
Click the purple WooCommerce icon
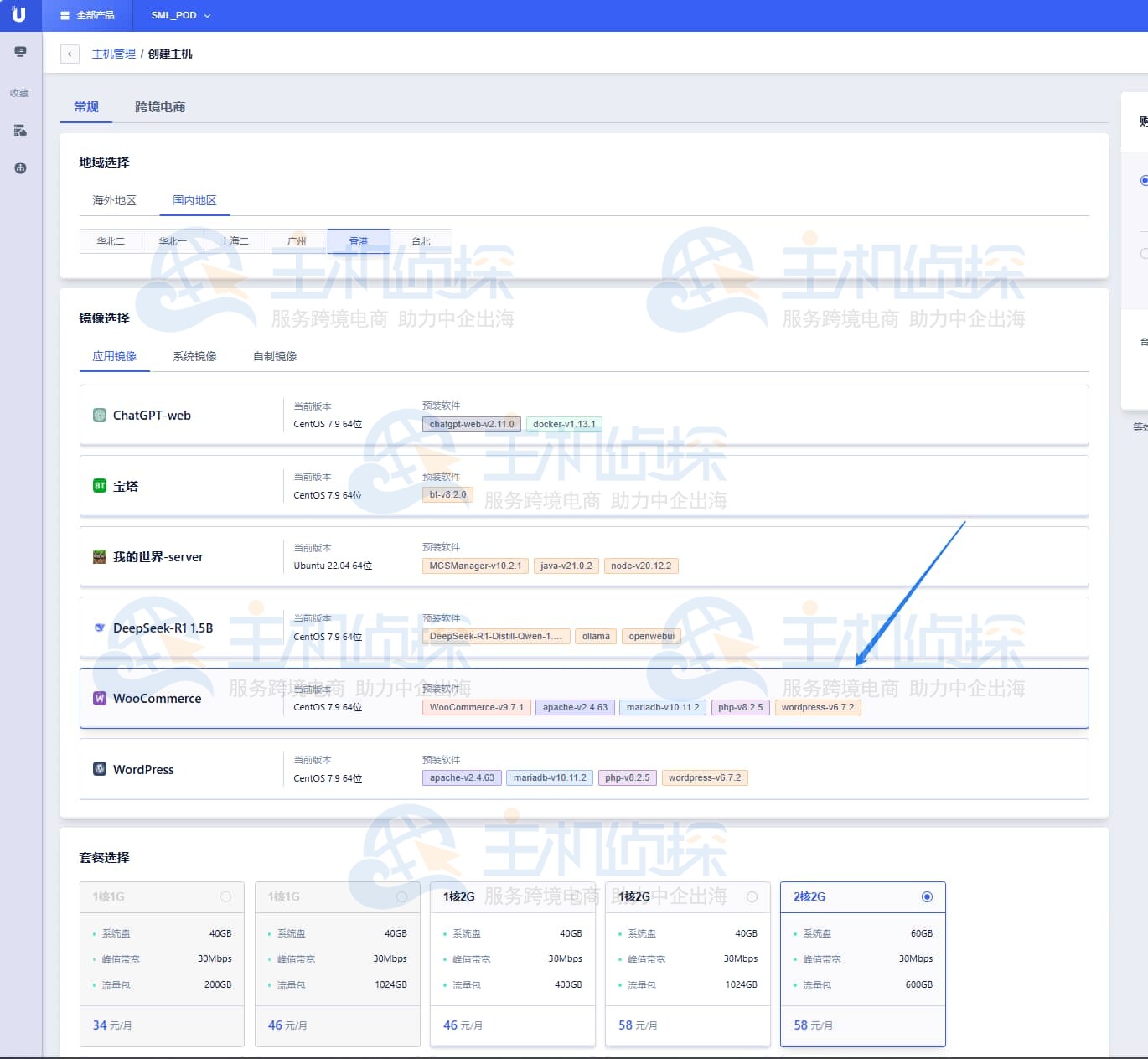[x=100, y=699]
